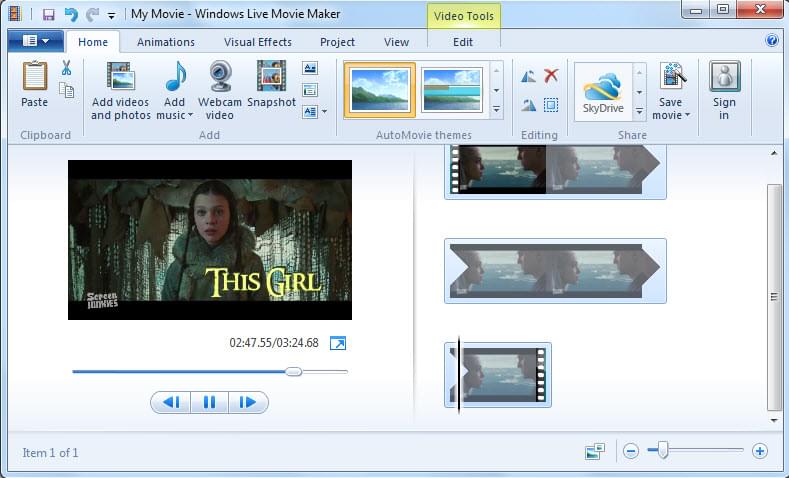Click the Paste clipboard icon
The height and width of the screenshot is (478, 789).
pyautogui.click(x=35, y=85)
